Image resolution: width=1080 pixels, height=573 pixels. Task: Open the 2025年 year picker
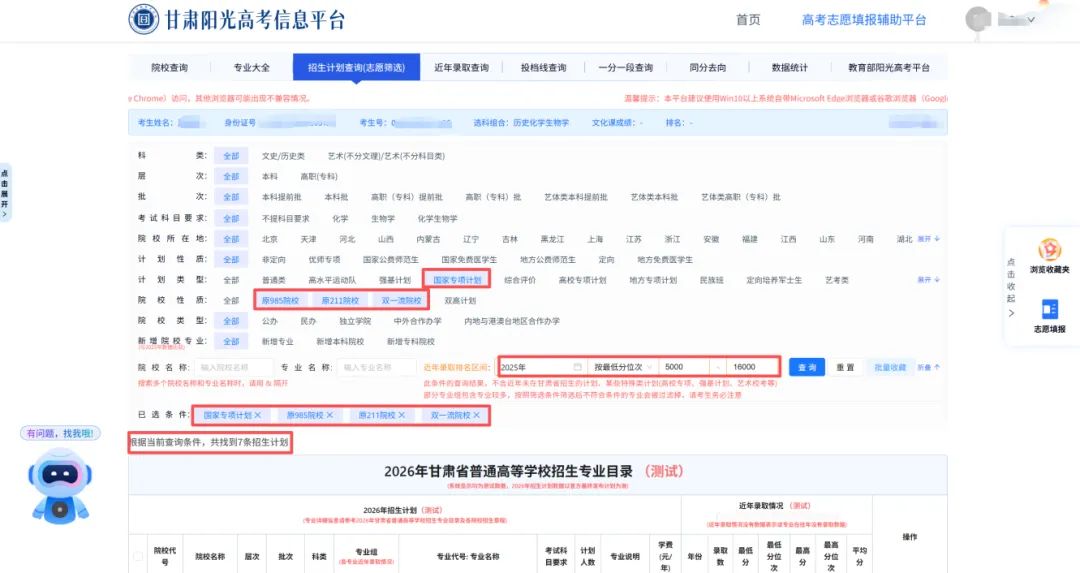point(541,367)
